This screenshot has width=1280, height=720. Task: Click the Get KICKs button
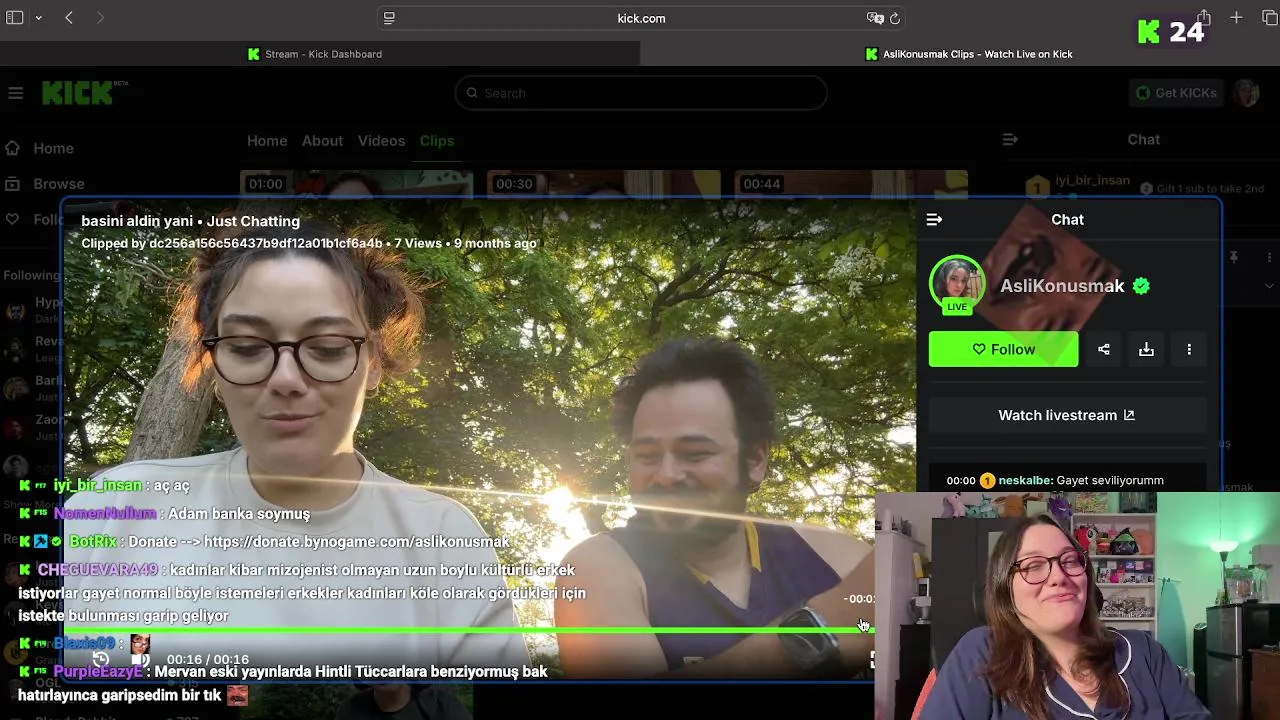point(1176,93)
